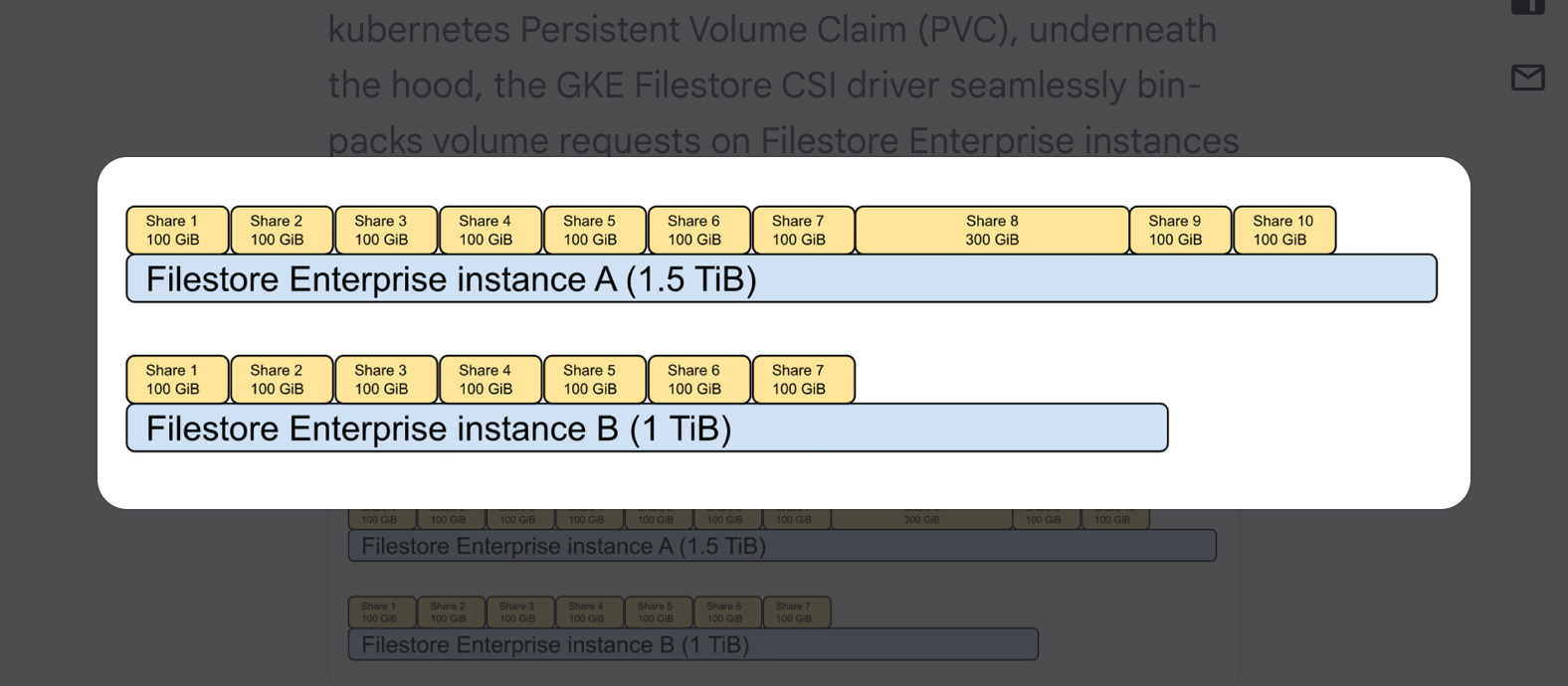Click Share 7 block above instance B

click(803, 380)
